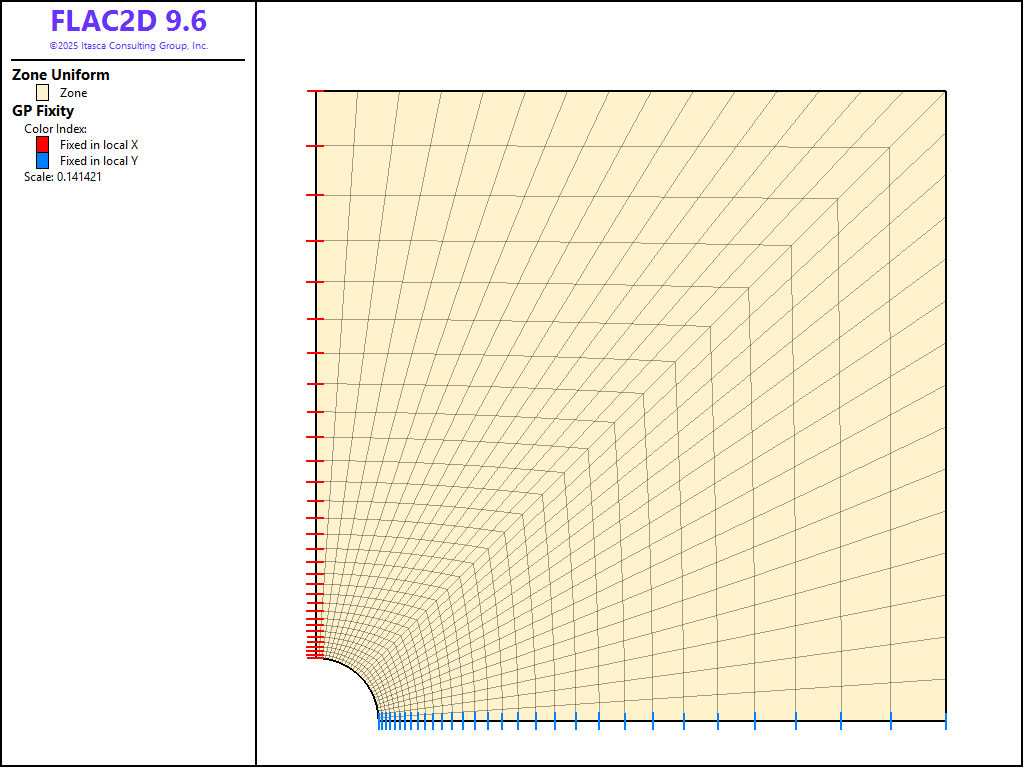The image size is (1024, 768).
Task: Click the "Fixed in local X" legend label
Action: (99, 145)
